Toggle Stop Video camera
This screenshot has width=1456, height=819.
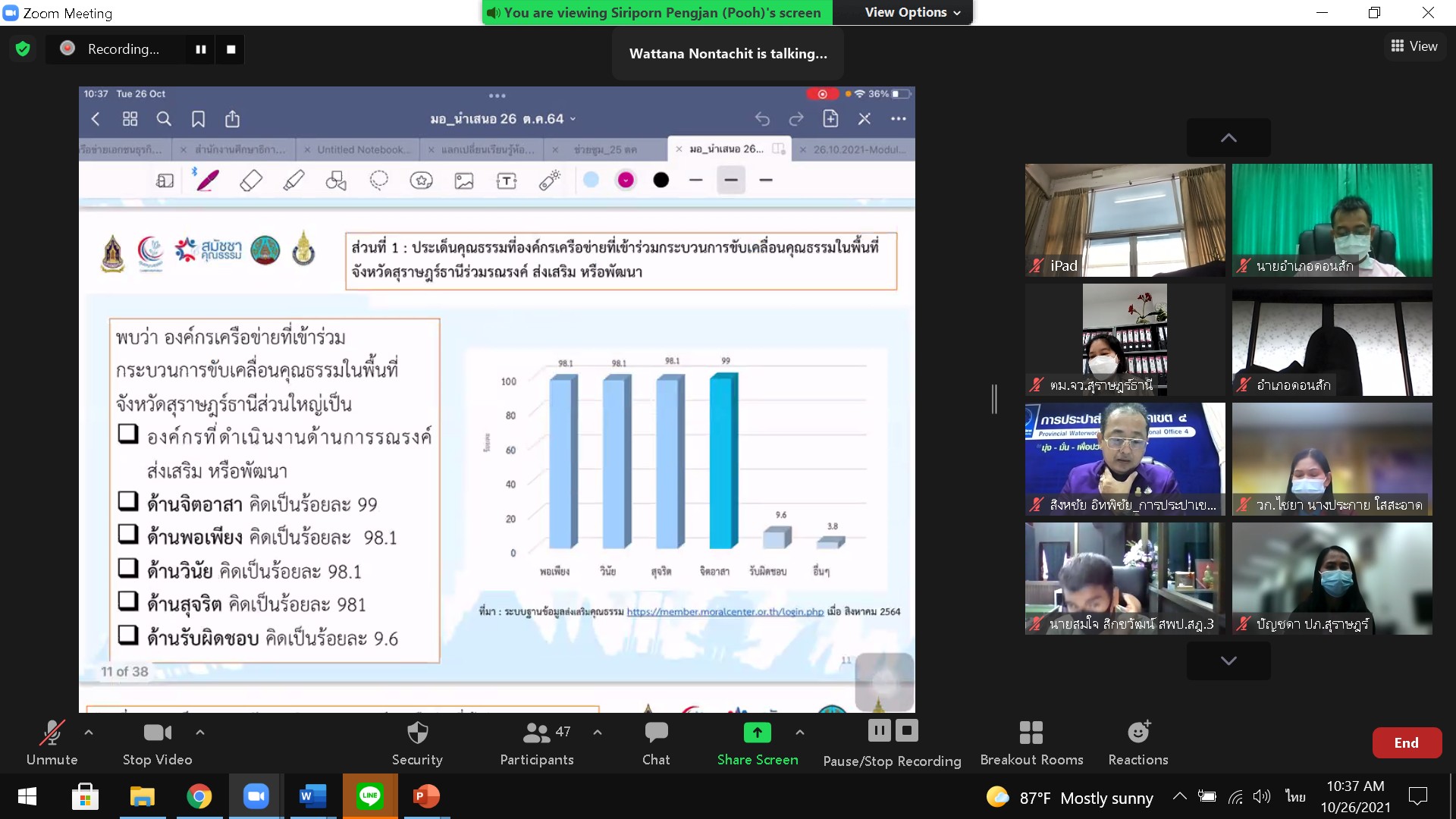click(x=157, y=733)
